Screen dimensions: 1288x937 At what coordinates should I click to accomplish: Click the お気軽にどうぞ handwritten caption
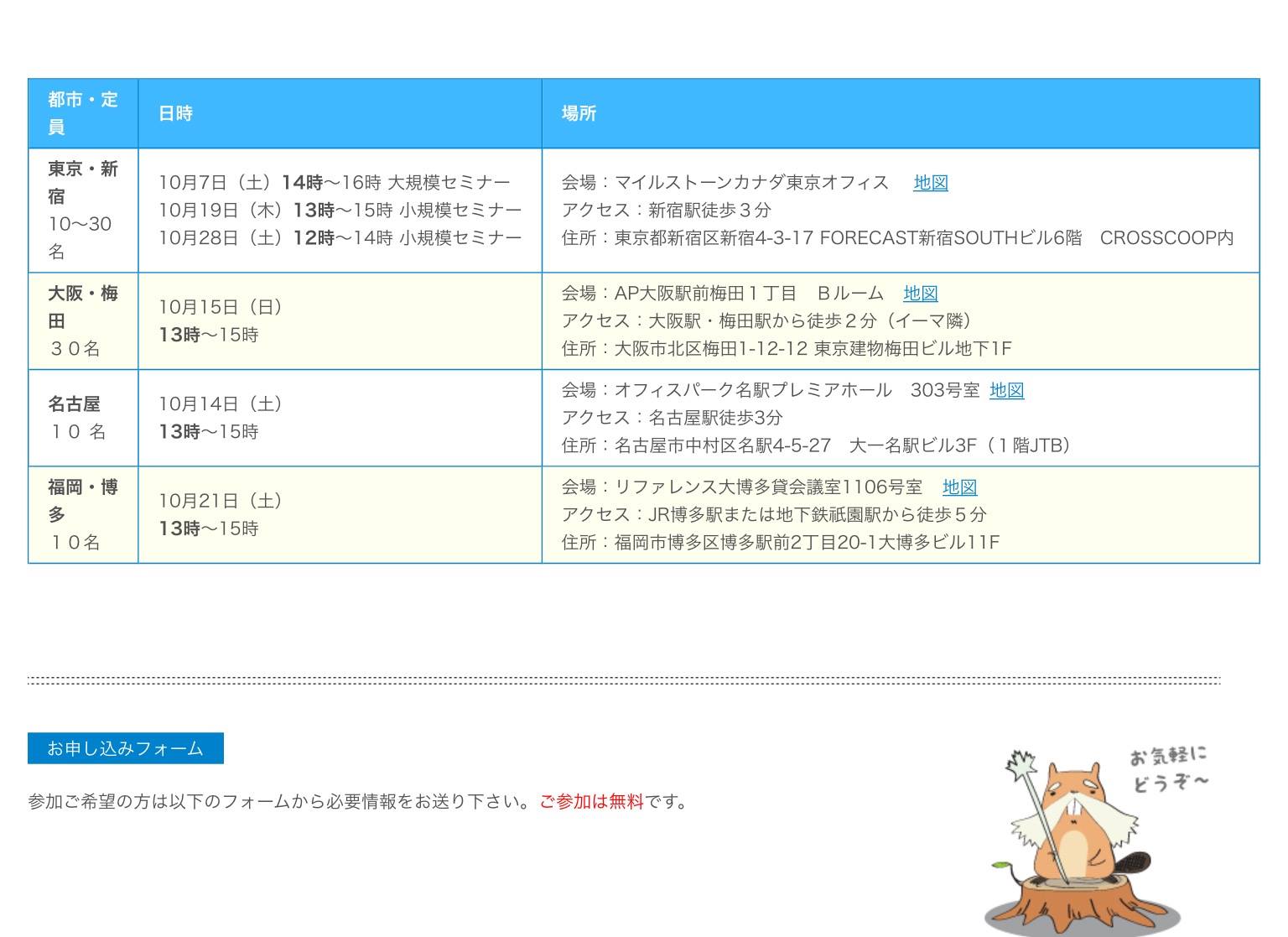1169,769
